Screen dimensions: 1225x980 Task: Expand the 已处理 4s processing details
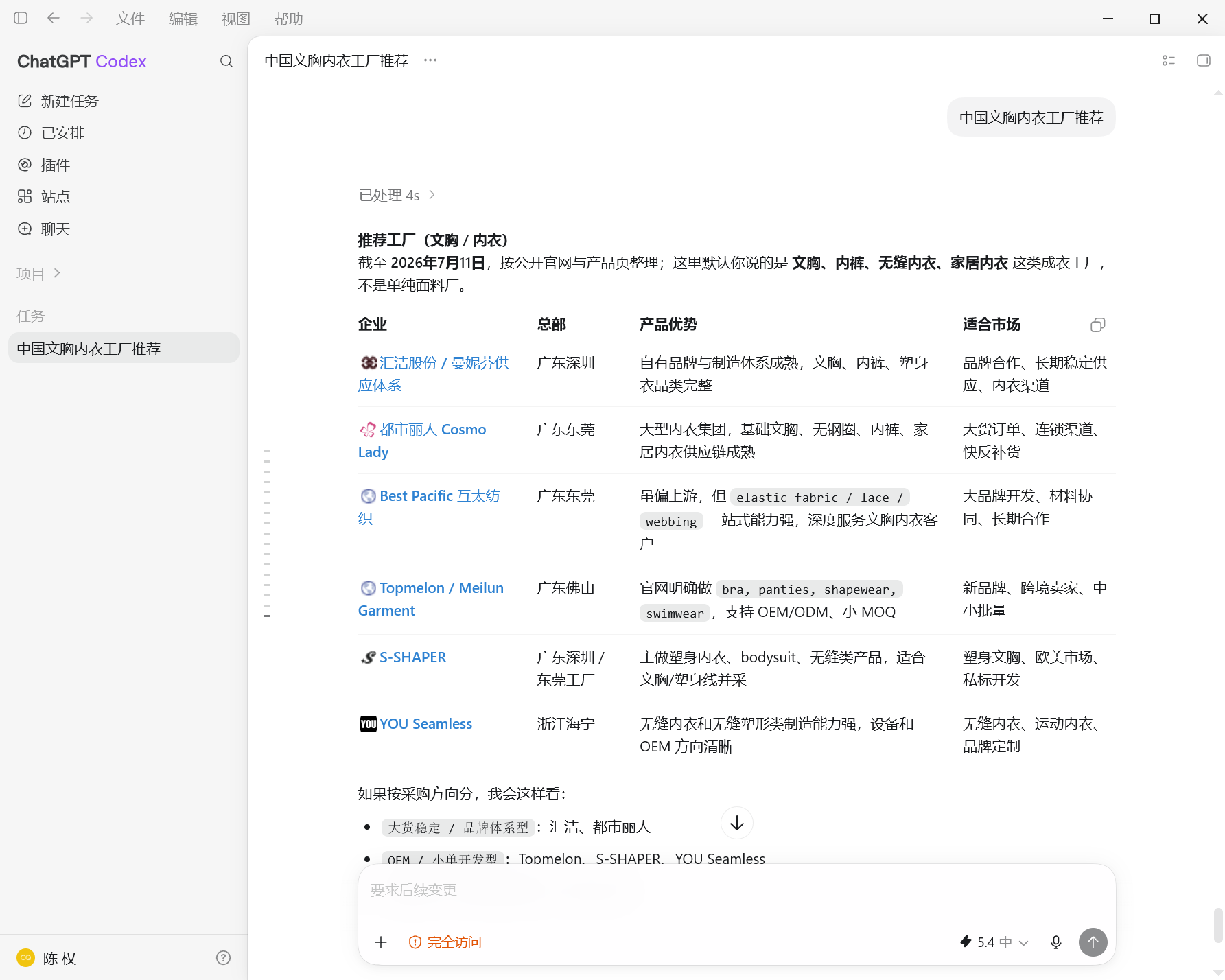click(x=397, y=196)
